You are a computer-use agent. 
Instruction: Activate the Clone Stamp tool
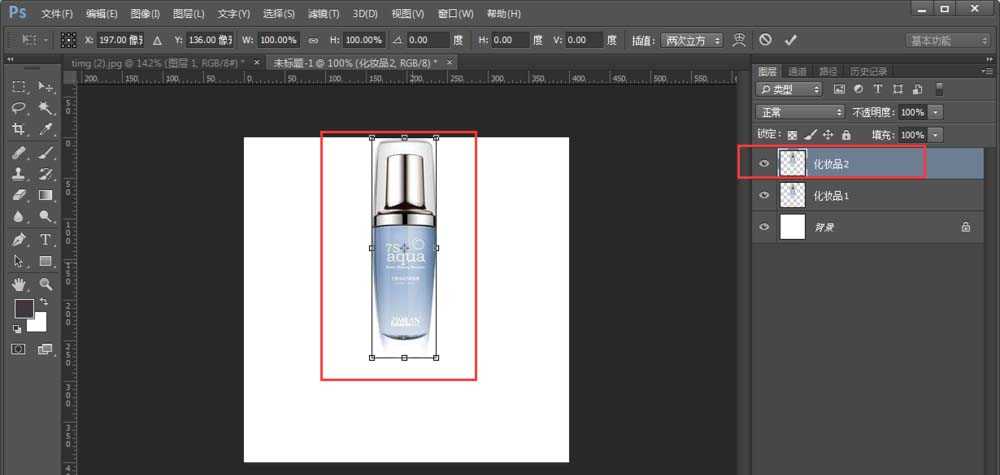19,174
